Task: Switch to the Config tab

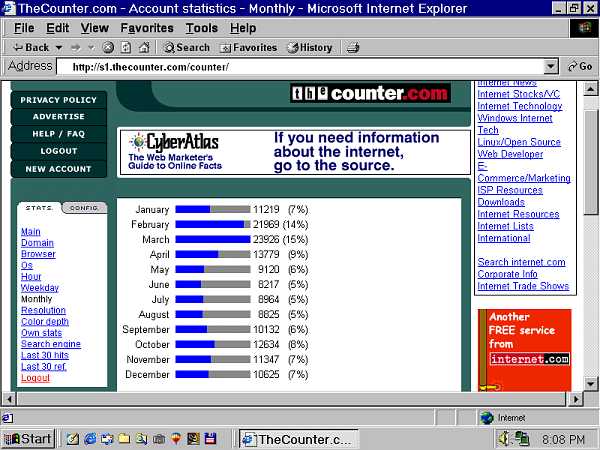Action: (84, 208)
